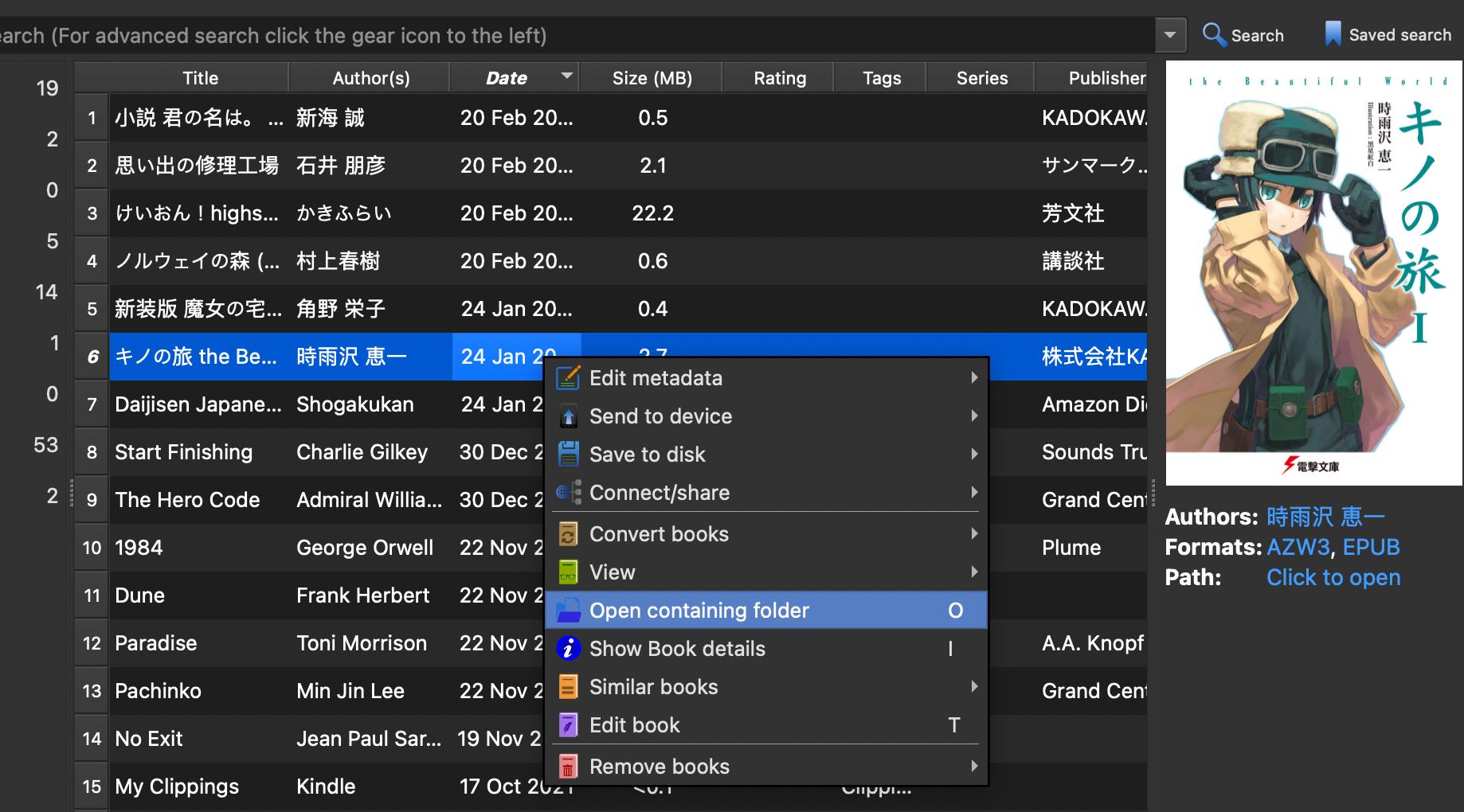Choose Show Book details menu entry
The width and height of the screenshot is (1464, 812).
coord(766,649)
